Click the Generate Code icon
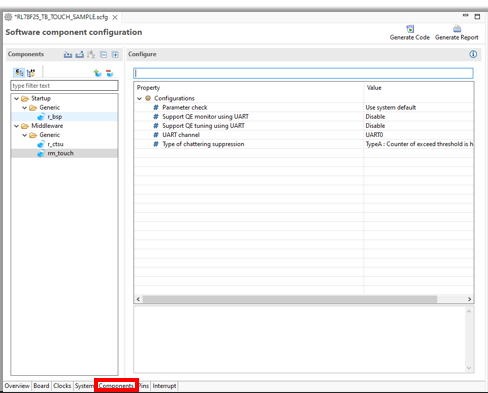488x393 pixels. pyautogui.click(x=410, y=29)
